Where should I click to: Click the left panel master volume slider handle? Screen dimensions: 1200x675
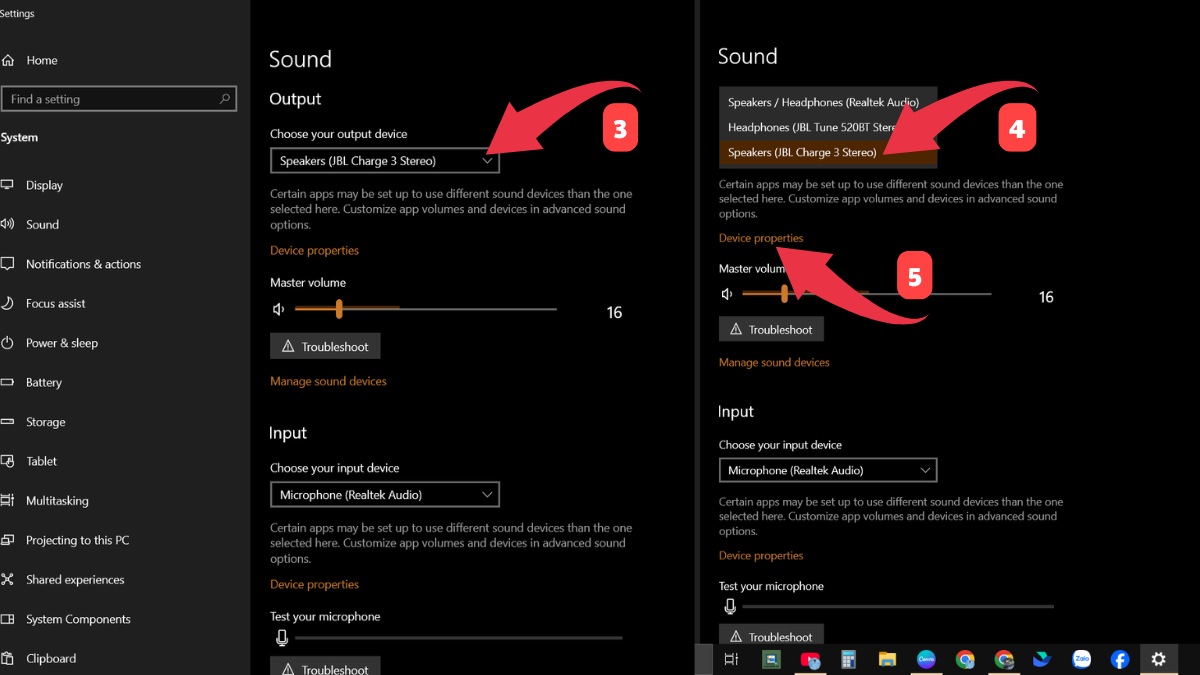pos(339,309)
